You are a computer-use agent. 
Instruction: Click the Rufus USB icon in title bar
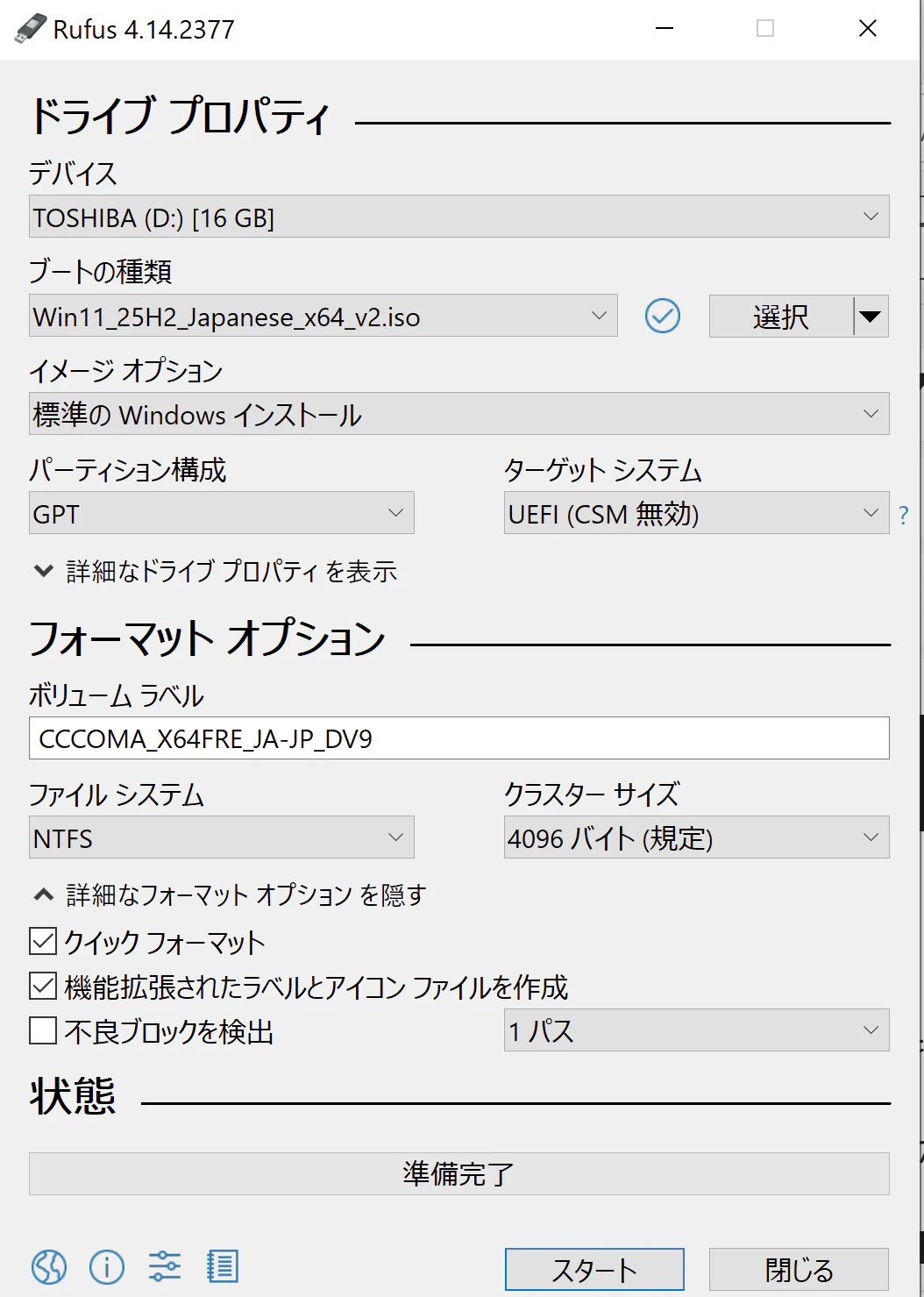tap(30, 29)
